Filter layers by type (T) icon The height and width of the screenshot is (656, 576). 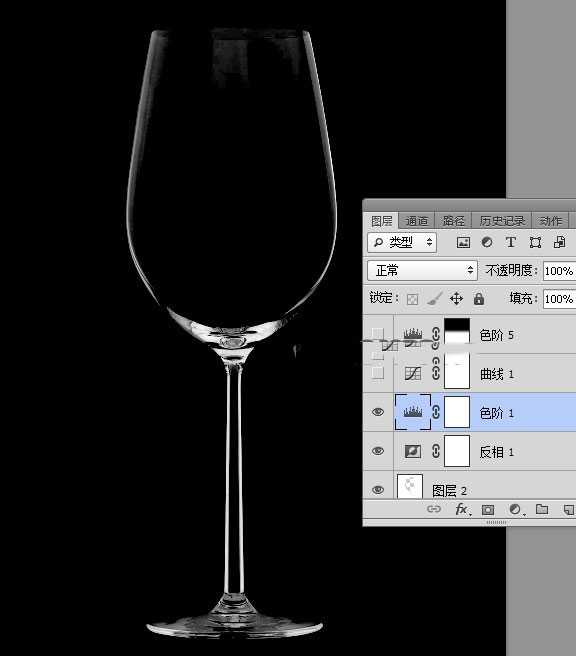point(511,242)
